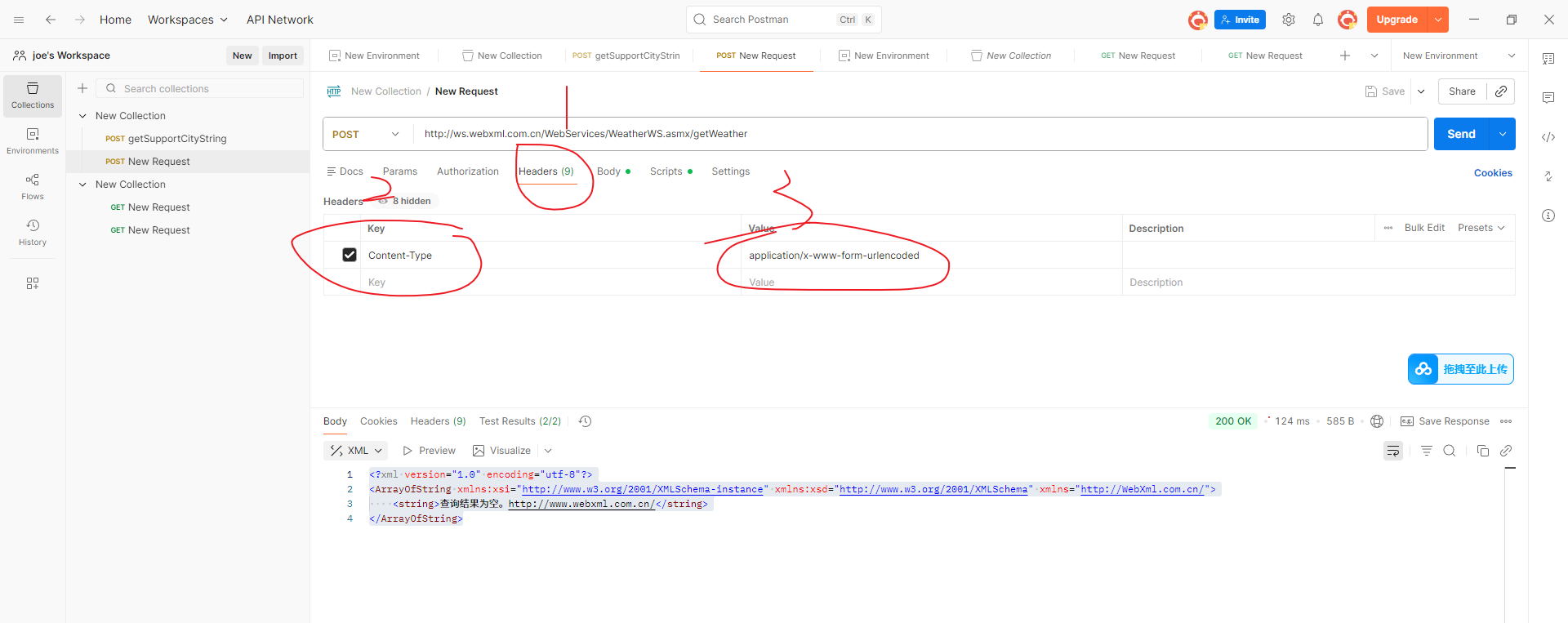Open the Visualize options chevron
Image resolution: width=1568 pixels, height=623 pixels.
tap(548, 451)
